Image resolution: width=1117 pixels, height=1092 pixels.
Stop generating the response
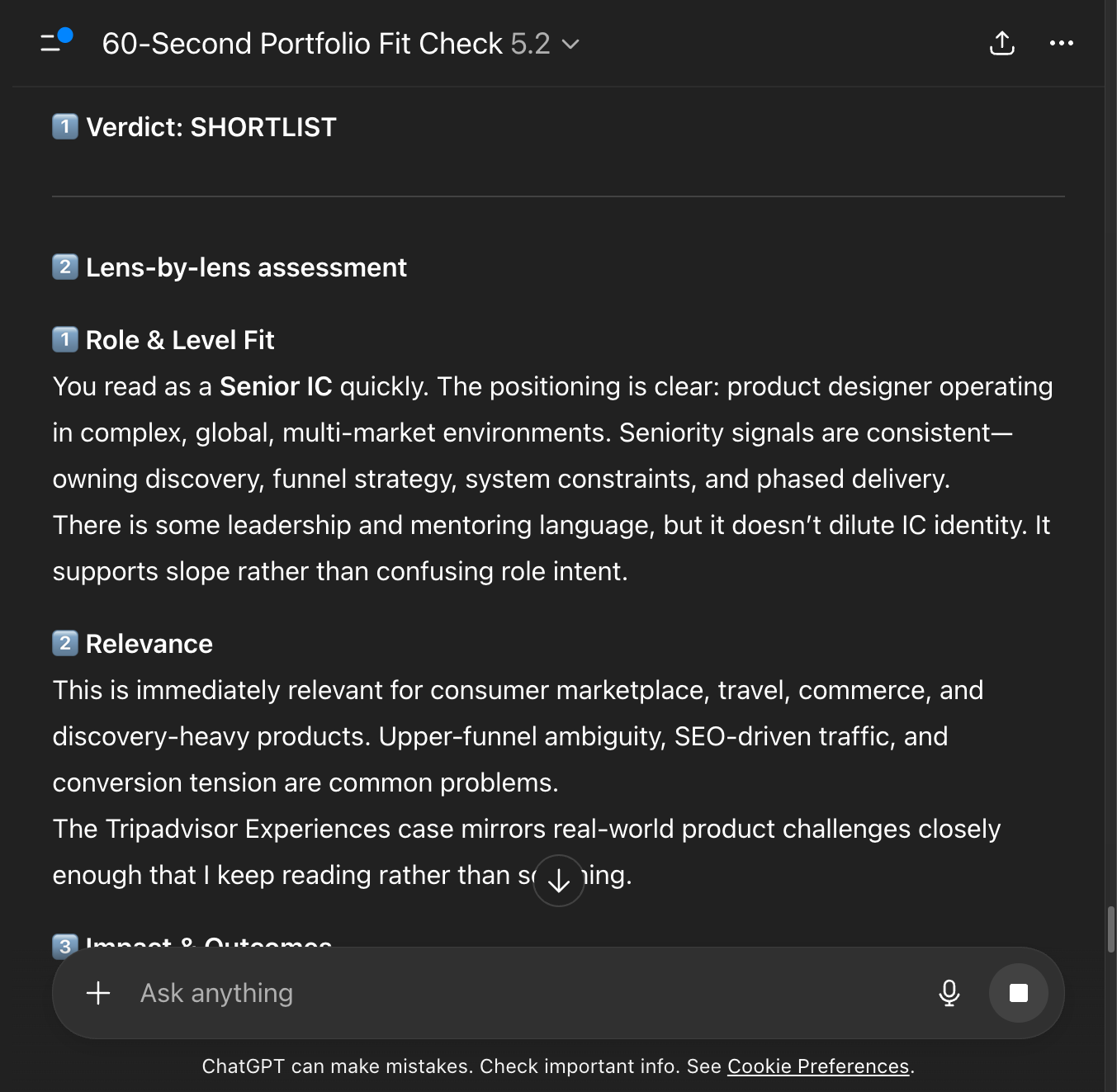tap(1018, 993)
